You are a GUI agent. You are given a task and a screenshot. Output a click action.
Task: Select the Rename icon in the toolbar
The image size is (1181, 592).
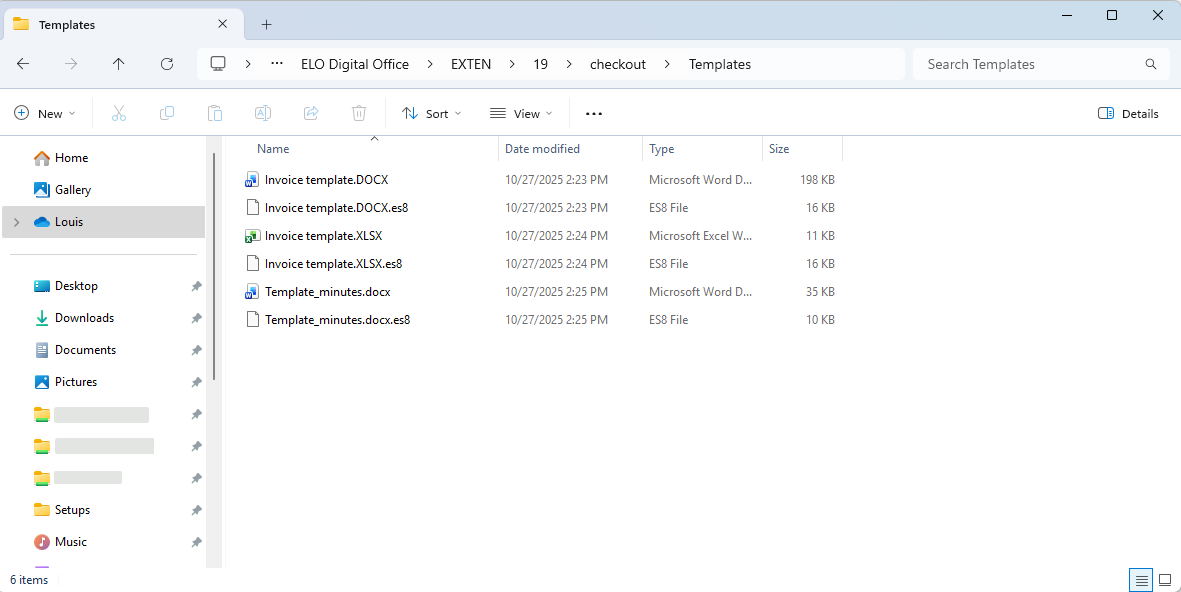pos(262,113)
